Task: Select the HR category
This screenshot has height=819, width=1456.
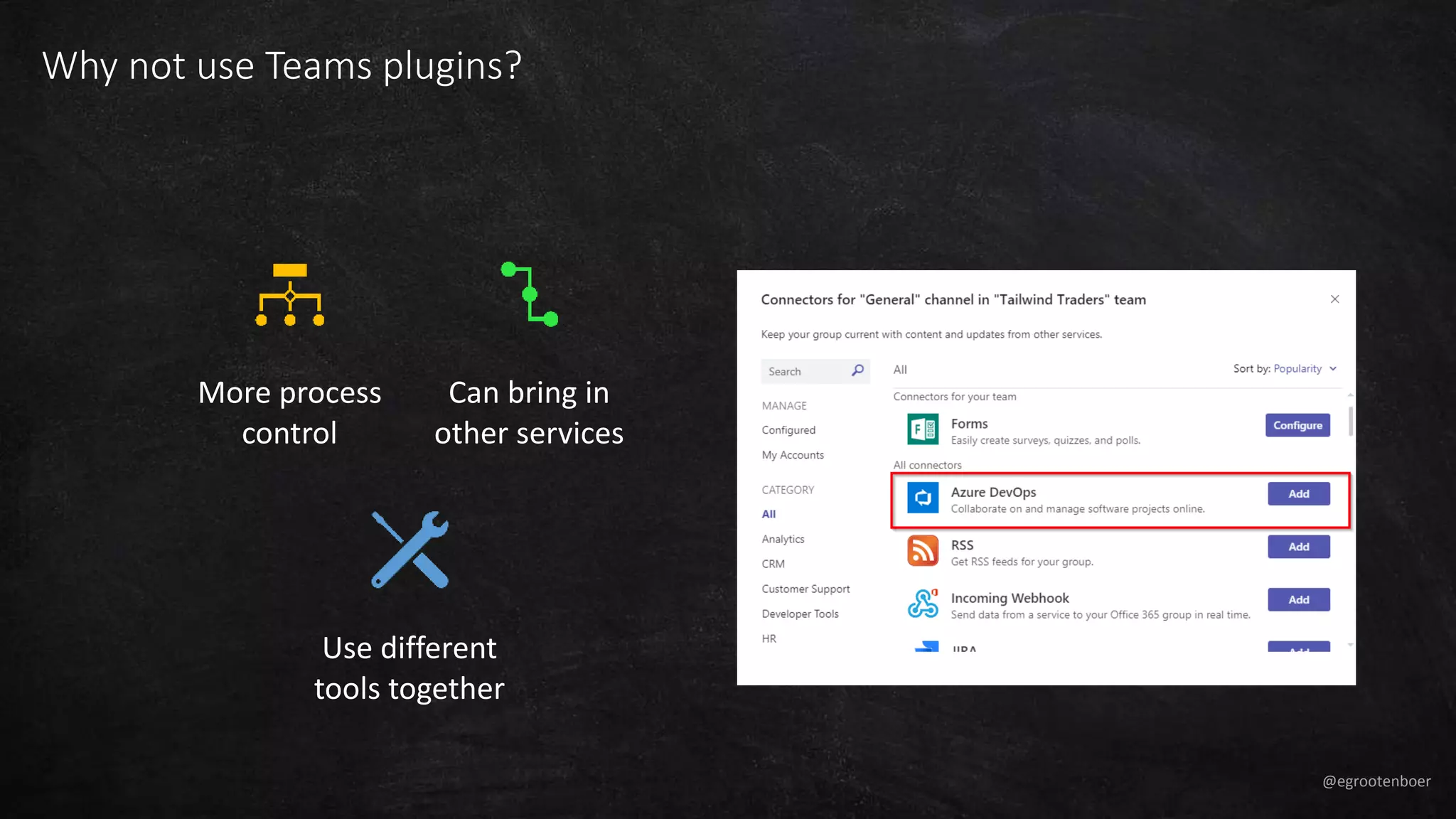Action: click(x=769, y=638)
